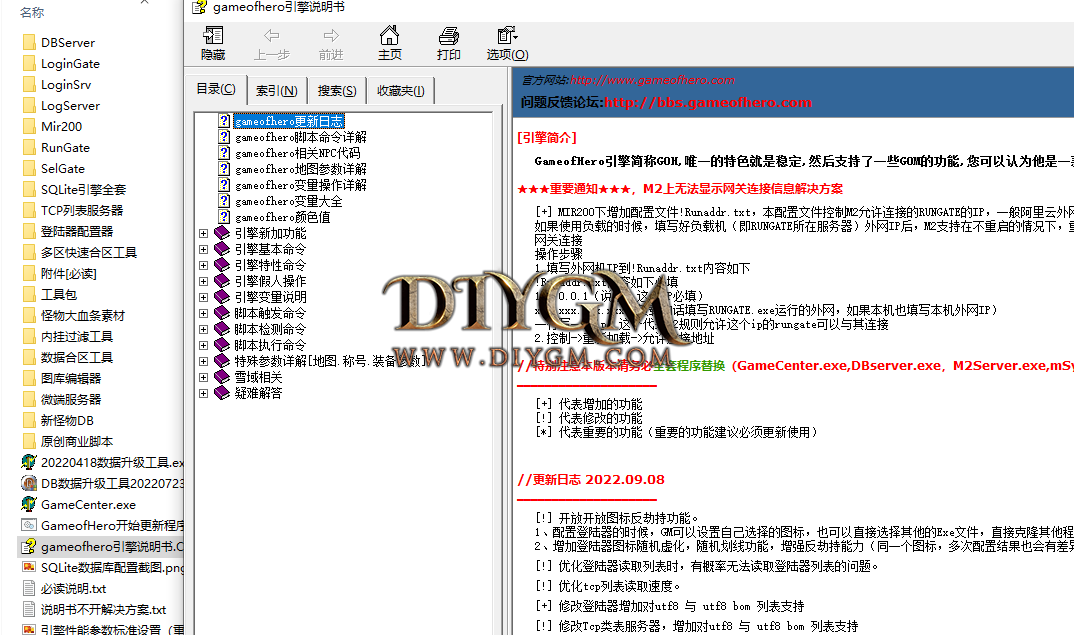Click question-mark page icon of gameofhero颜色值

[224, 216]
